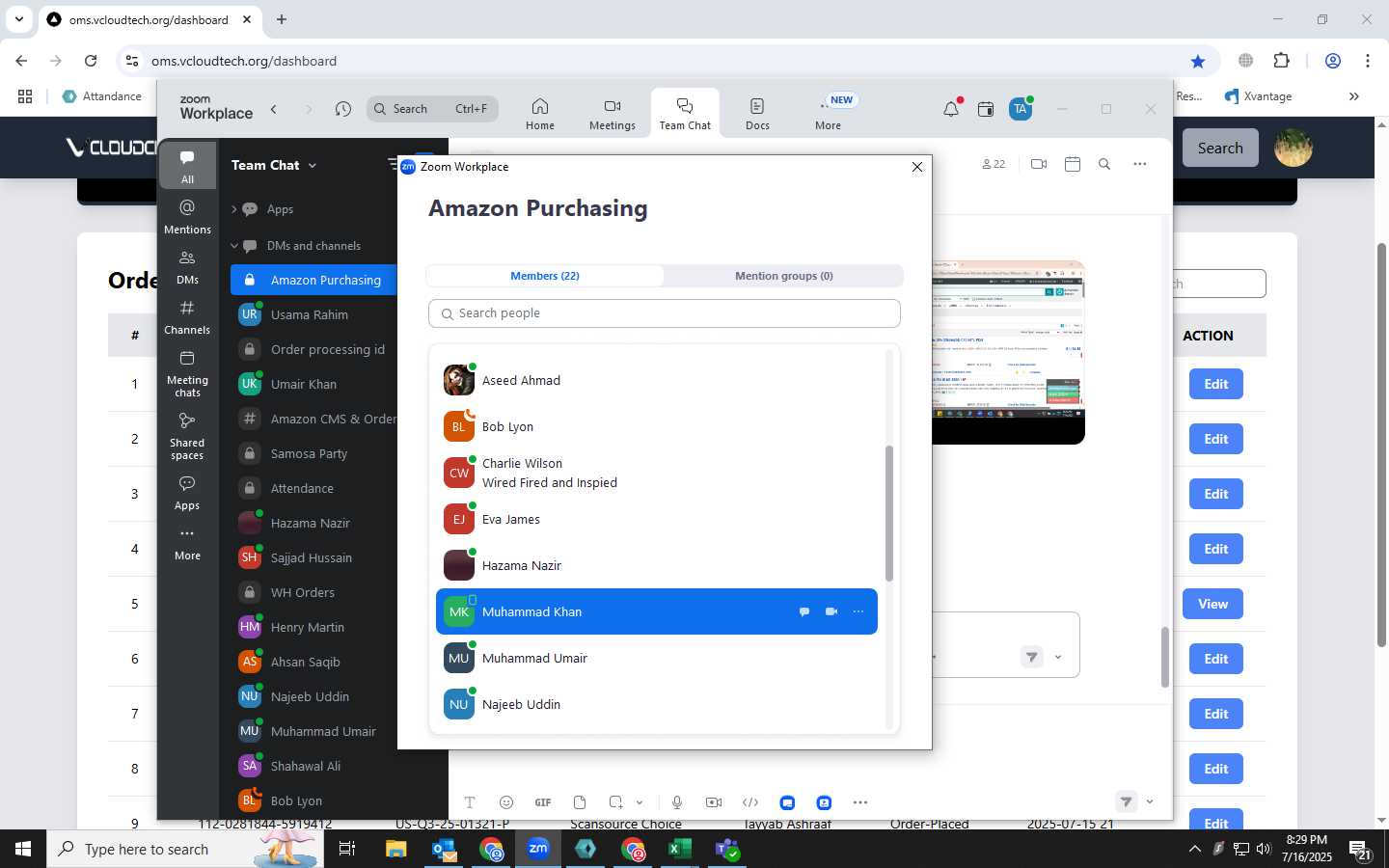The width and height of the screenshot is (1389, 868).
Task: Select Najeeb Uddin in members dialog
Action: click(x=657, y=704)
